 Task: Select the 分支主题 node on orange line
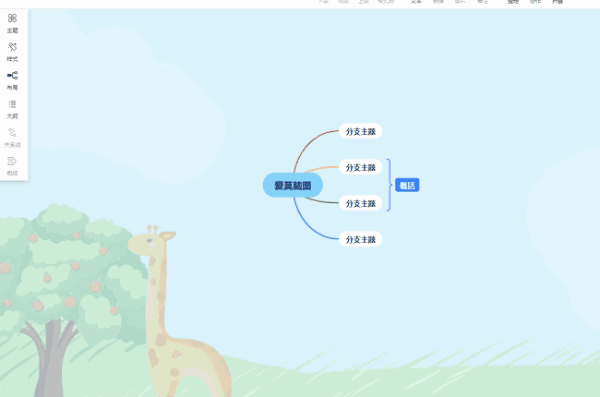[x=360, y=167]
